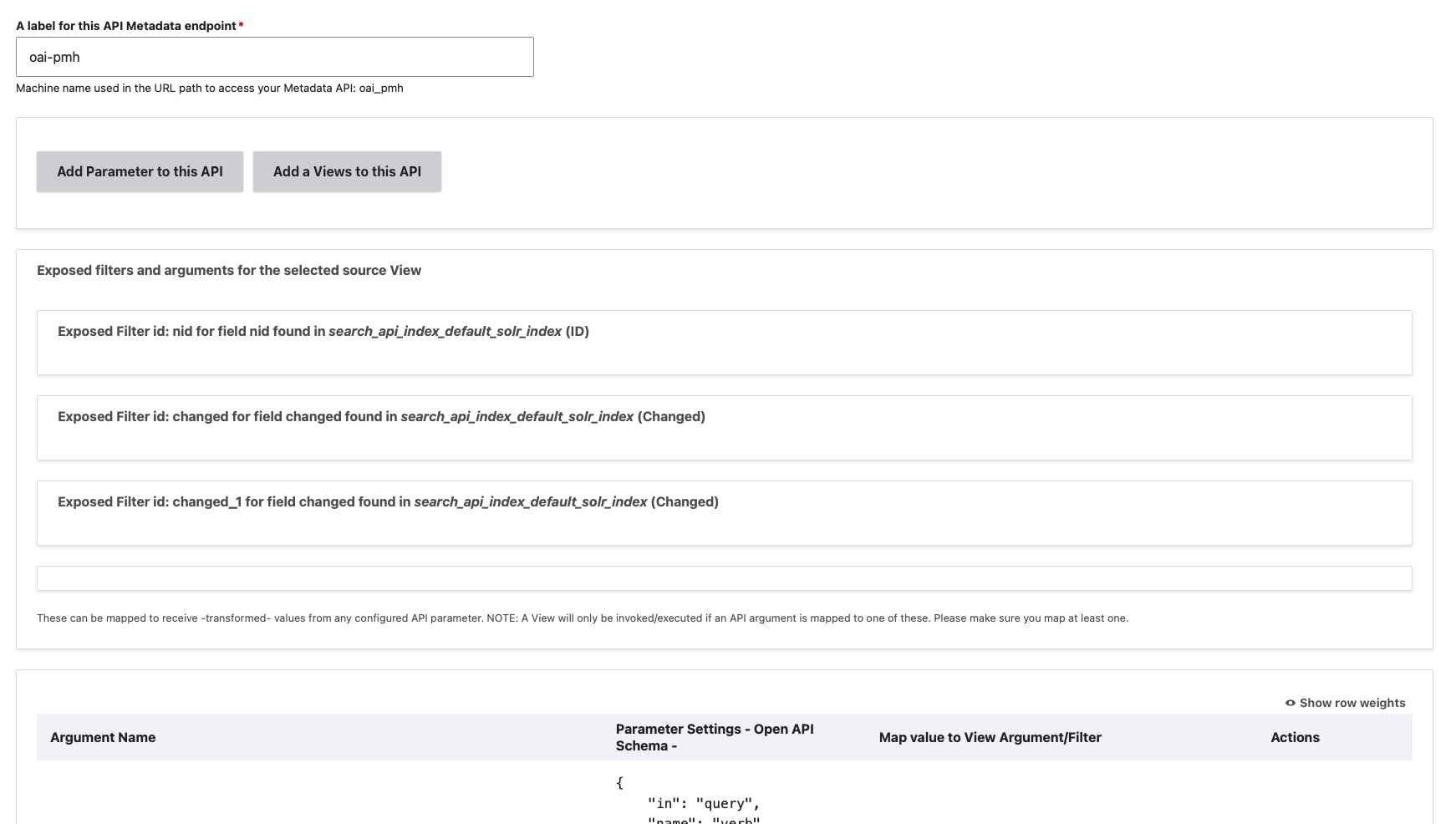Screen dimensions: 1456x824
Task: Expand the Exposed Filter changed_1 panel
Action: tap(724, 512)
